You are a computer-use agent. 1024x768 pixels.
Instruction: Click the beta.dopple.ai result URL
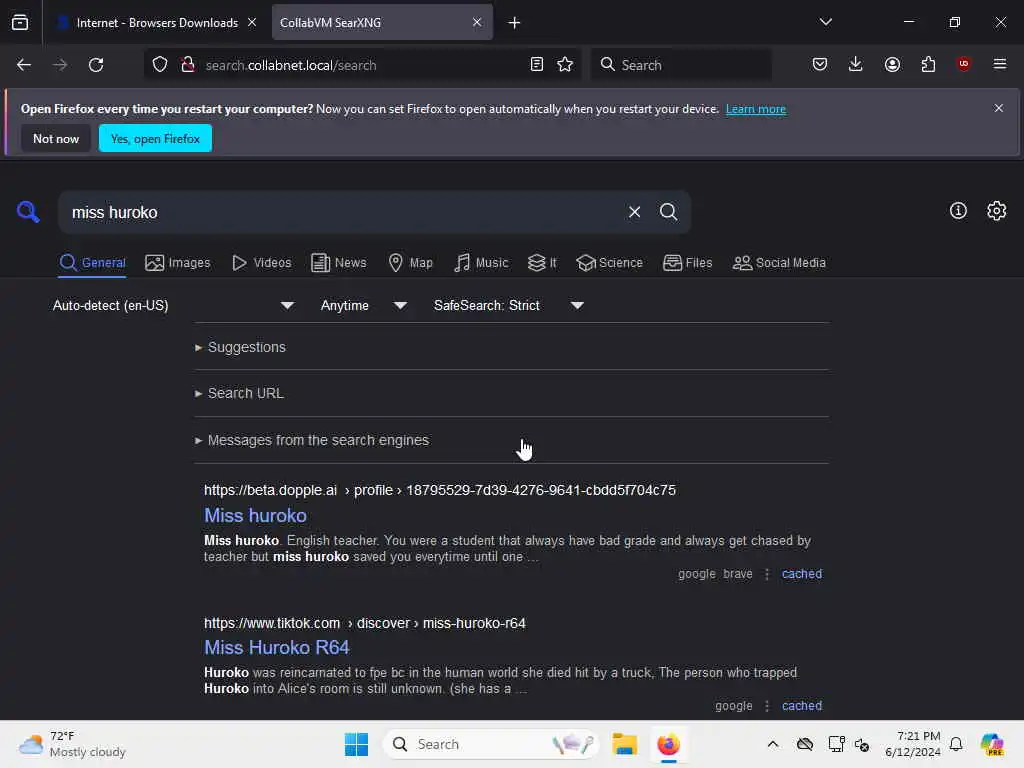coord(440,490)
